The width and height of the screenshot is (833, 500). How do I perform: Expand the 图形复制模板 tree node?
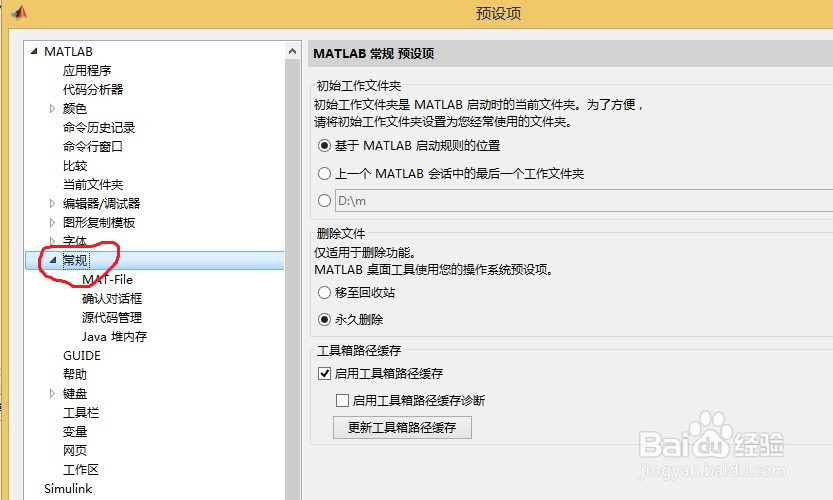point(52,223)
